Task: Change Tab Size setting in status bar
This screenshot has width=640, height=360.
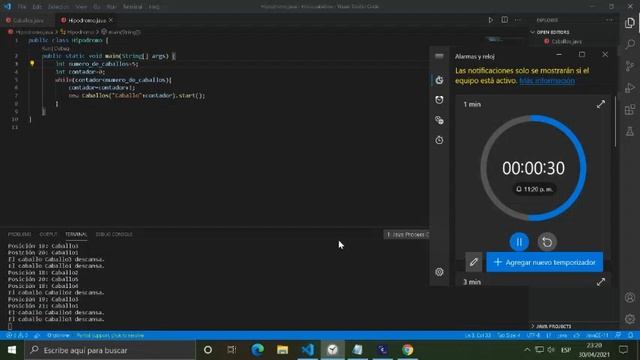Action: point(509,335)
